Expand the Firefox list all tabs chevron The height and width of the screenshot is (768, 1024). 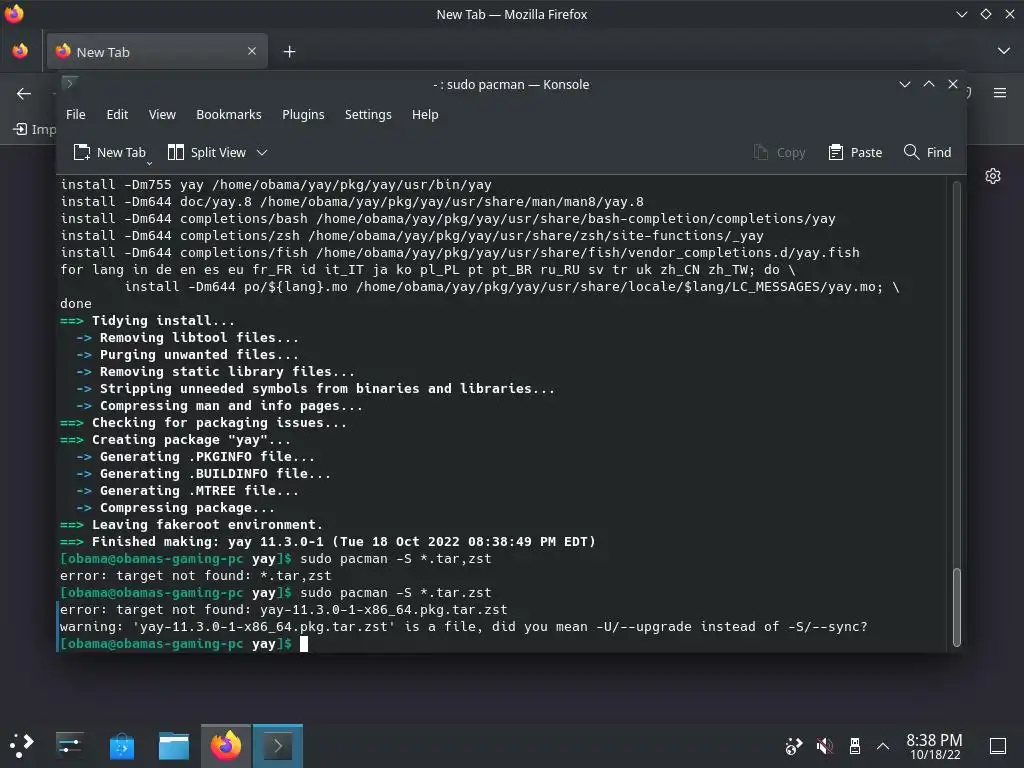tap(1004, 51)
